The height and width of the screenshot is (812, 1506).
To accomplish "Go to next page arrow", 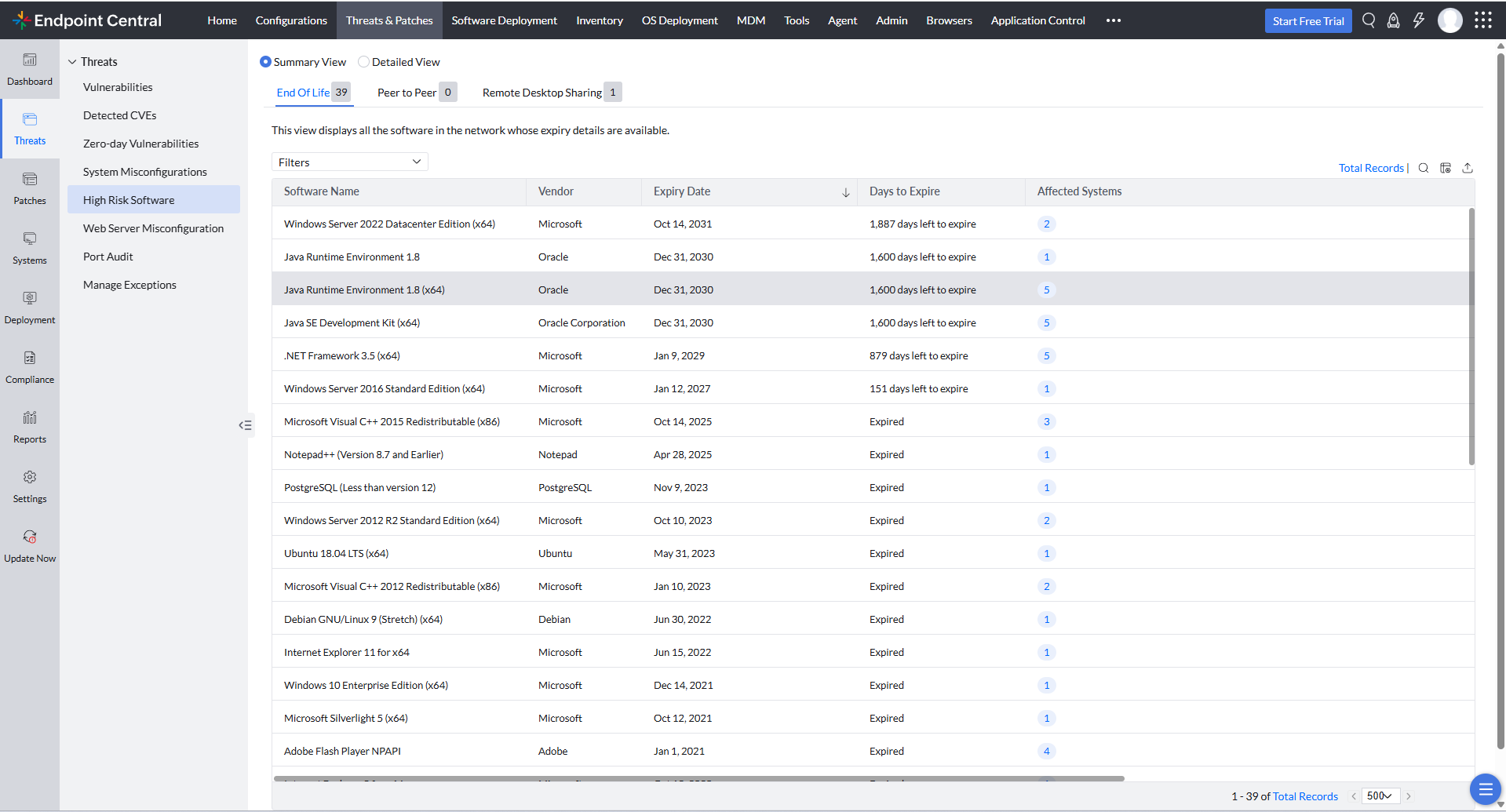I will pos(1409,796).
